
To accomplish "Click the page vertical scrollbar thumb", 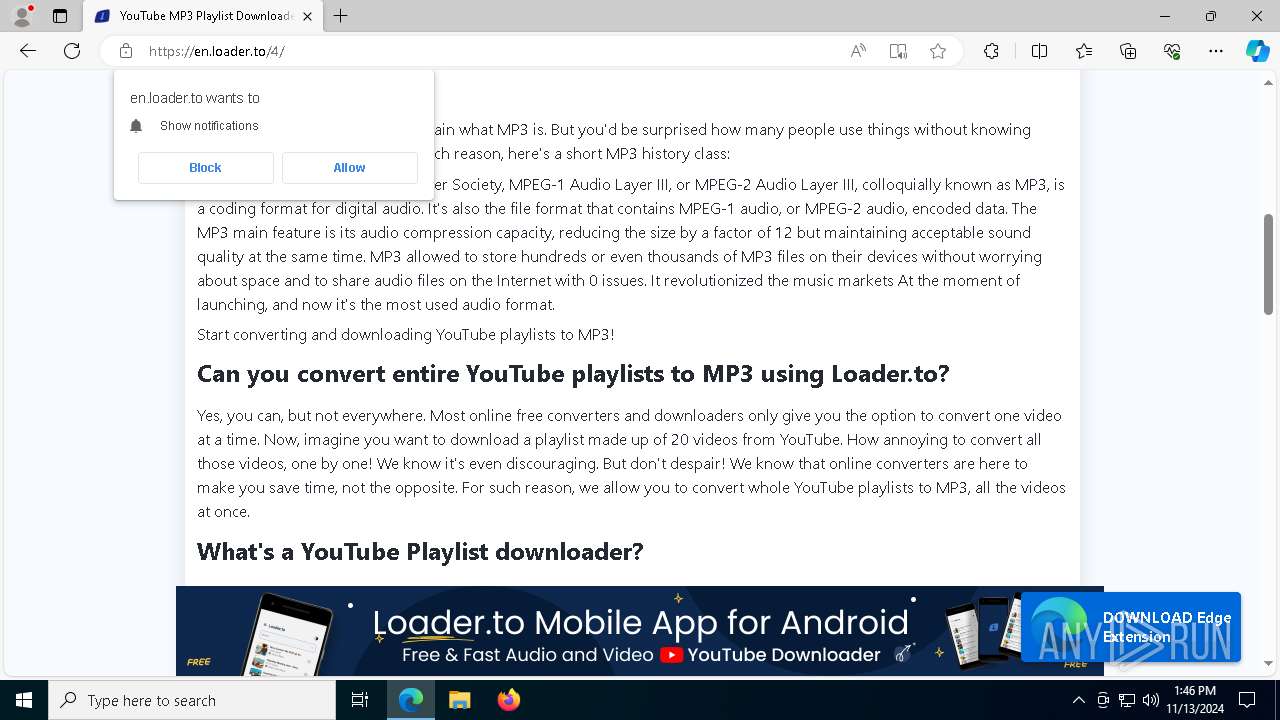I will [x=1268, y=264].
